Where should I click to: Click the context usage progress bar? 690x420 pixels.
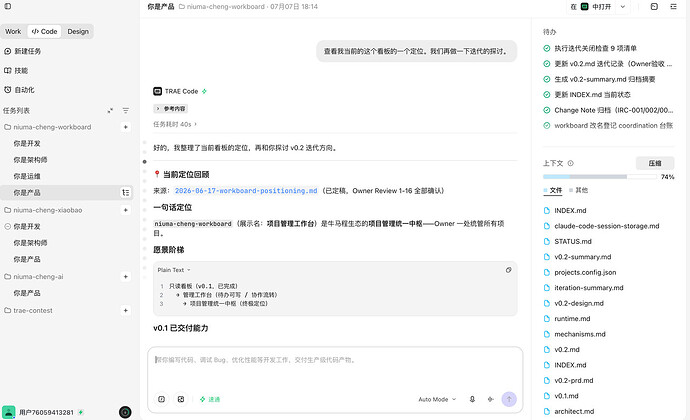600,177
